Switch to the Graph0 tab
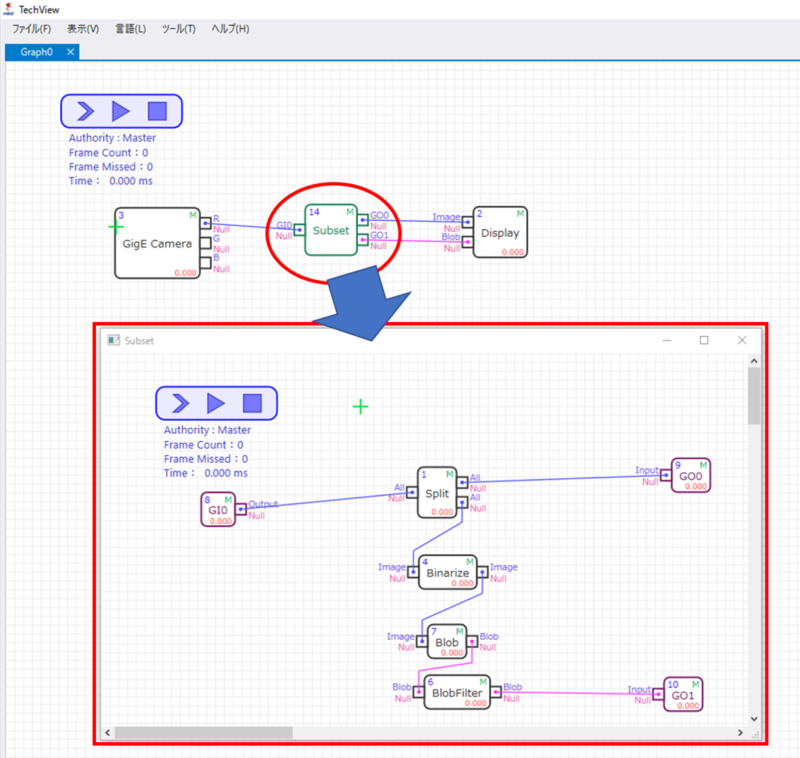 click(37, 52)
